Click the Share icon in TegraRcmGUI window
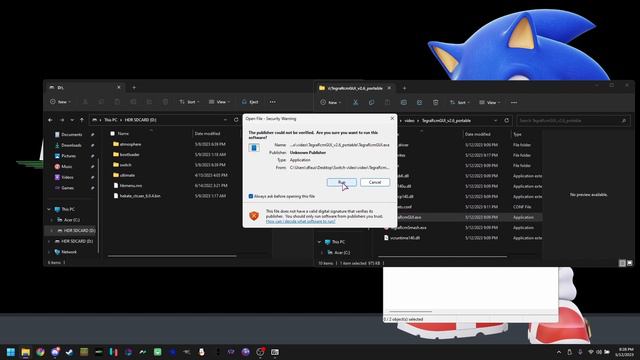 click(420, 102)
